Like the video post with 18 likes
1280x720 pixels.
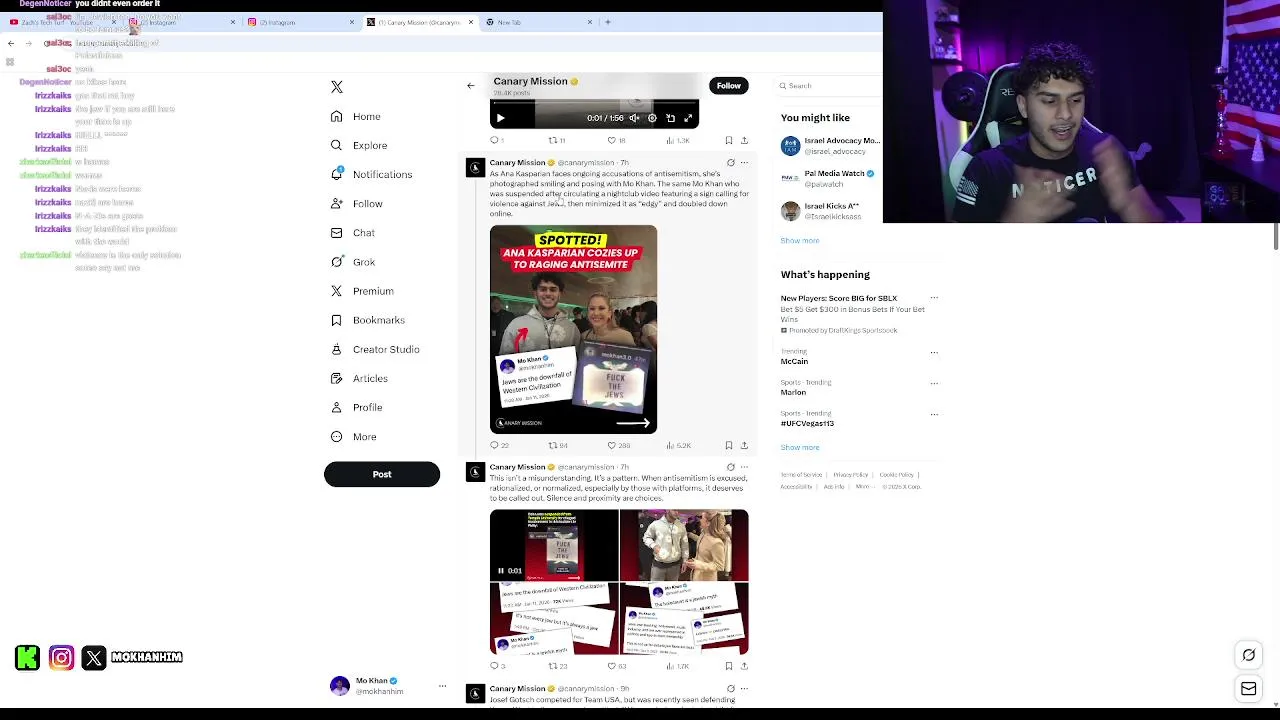615,140
